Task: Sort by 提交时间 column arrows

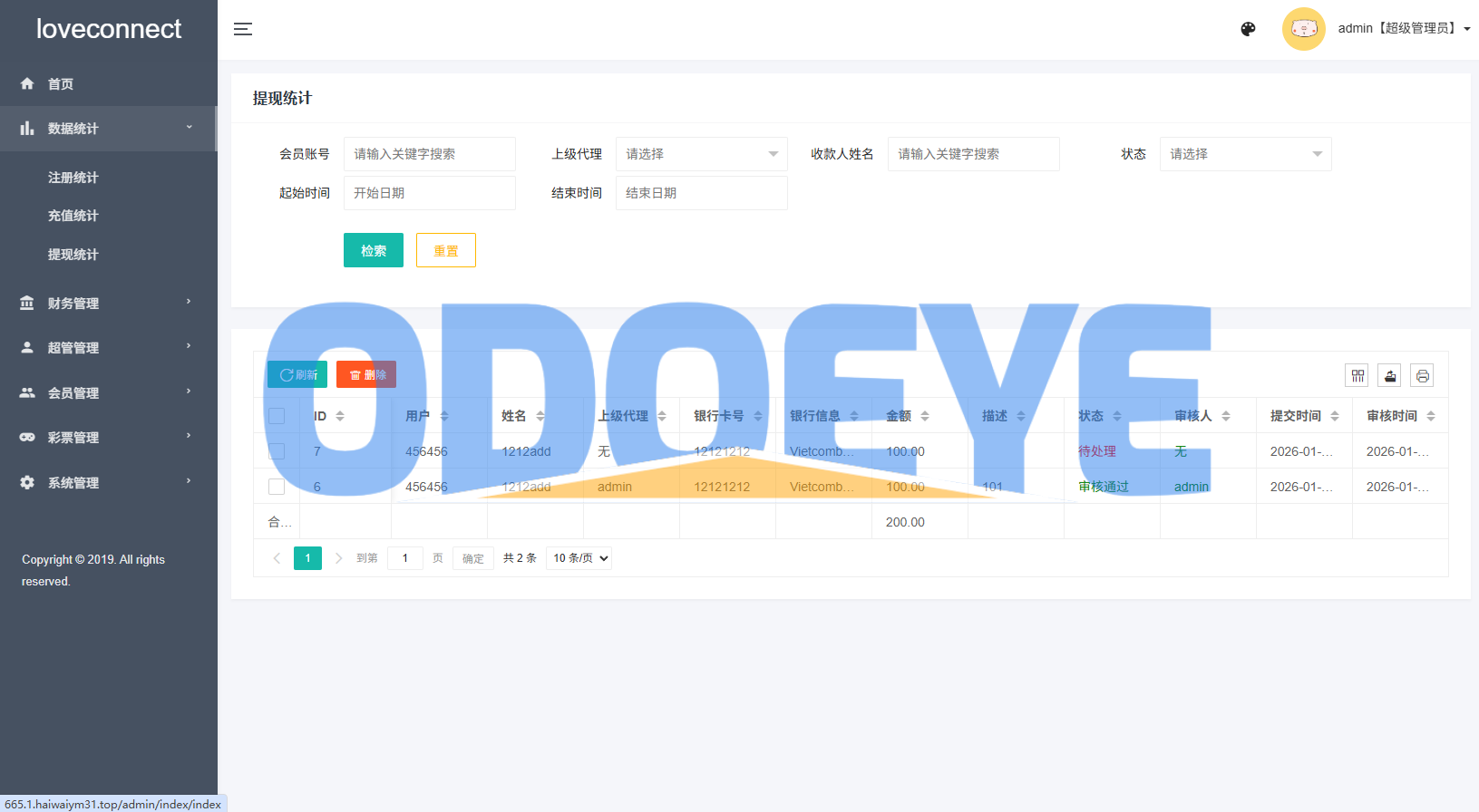Action: tap(1335, 416)
